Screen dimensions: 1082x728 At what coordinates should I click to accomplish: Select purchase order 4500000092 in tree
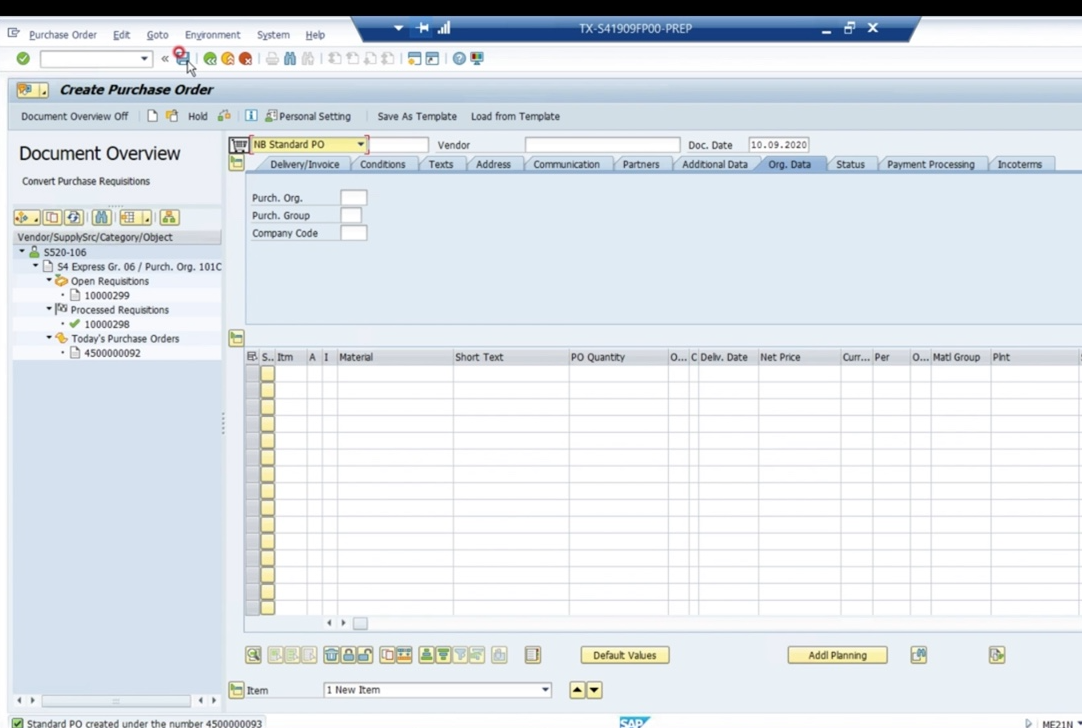coord(112,353)
